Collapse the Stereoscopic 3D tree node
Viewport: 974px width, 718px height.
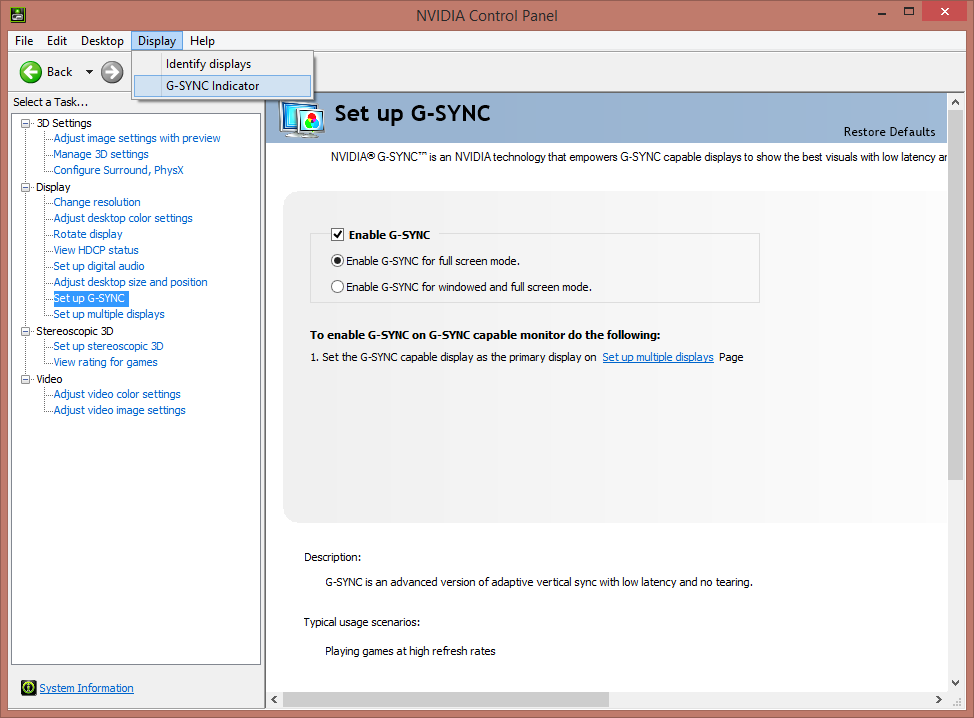point(26,331)
